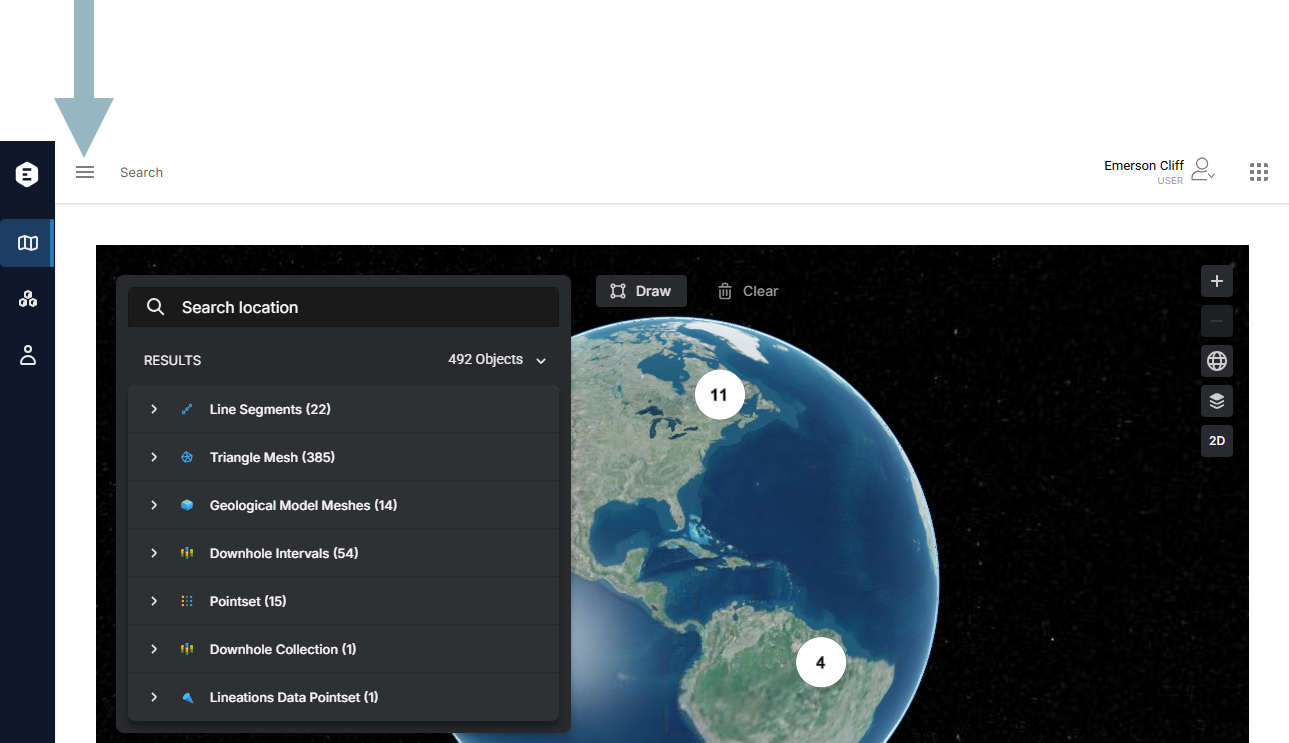Collapse the 492 Objects results dropdown

point(497,360)
